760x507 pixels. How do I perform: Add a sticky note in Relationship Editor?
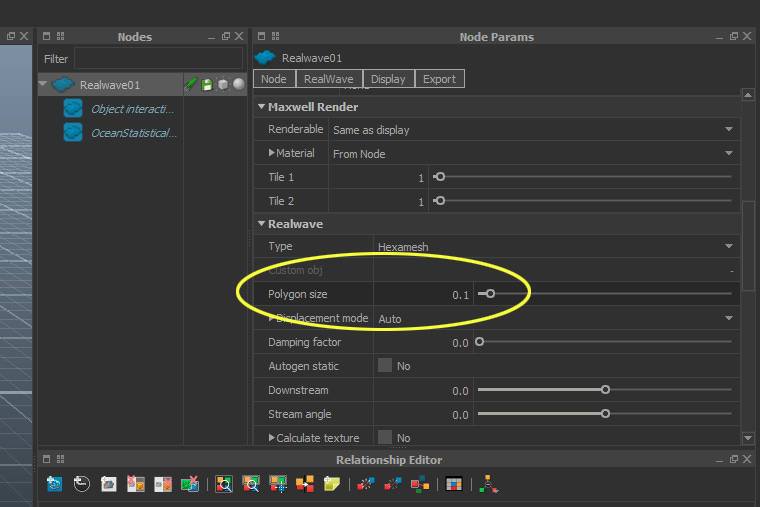332,484
